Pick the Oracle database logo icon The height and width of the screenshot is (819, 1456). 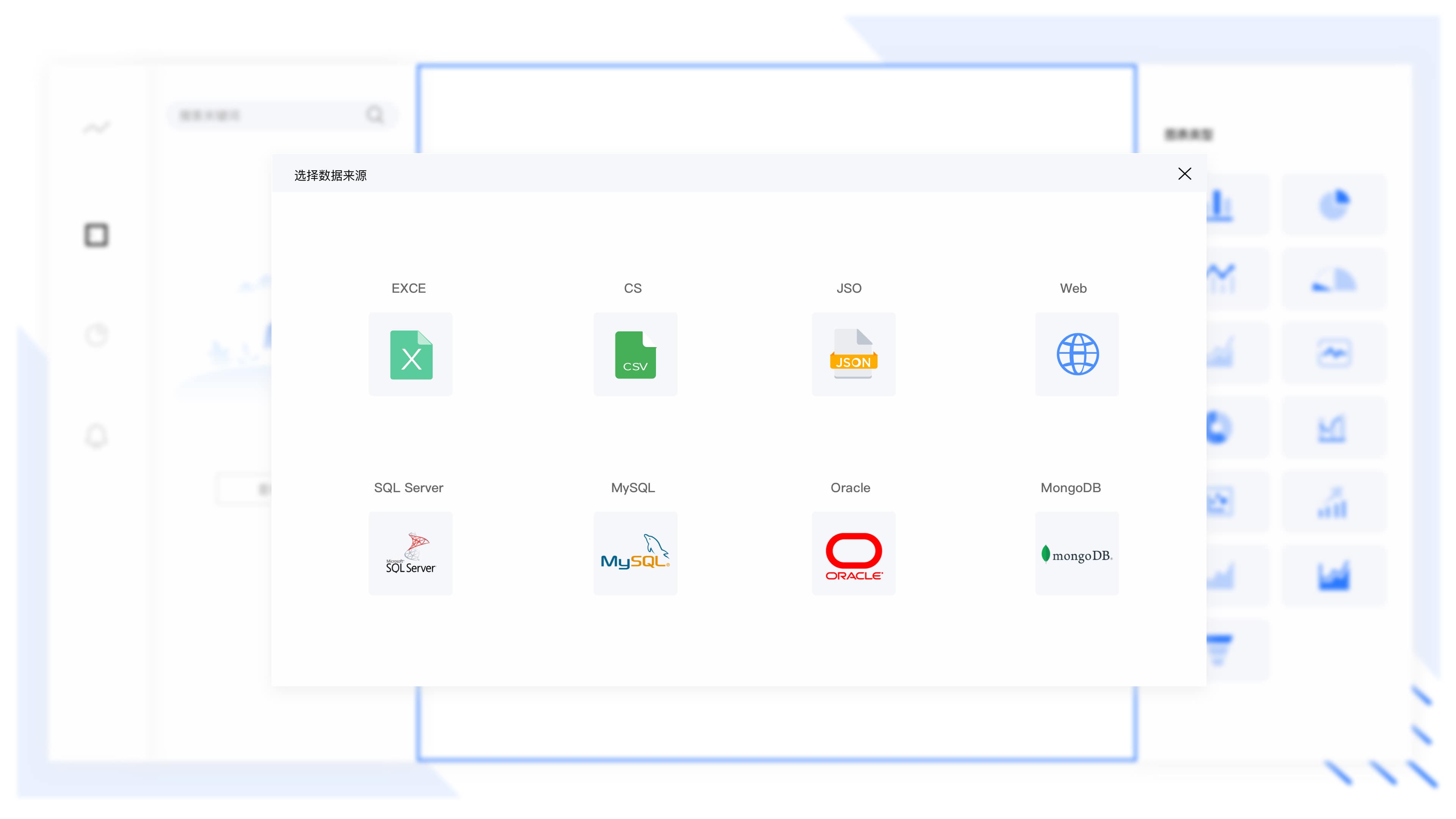point(854,553)
